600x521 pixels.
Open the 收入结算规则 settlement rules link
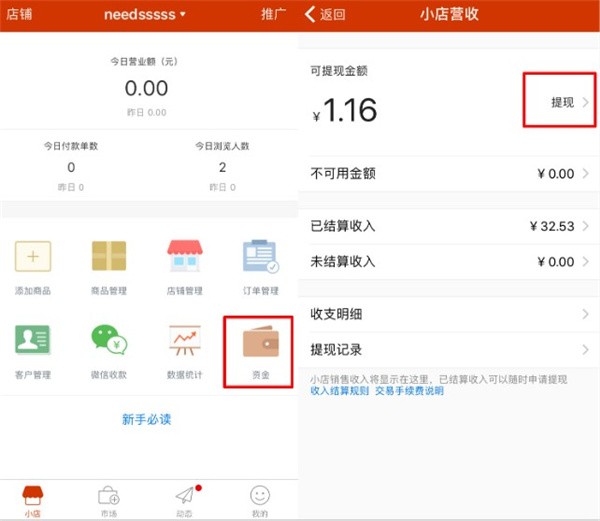340,391
